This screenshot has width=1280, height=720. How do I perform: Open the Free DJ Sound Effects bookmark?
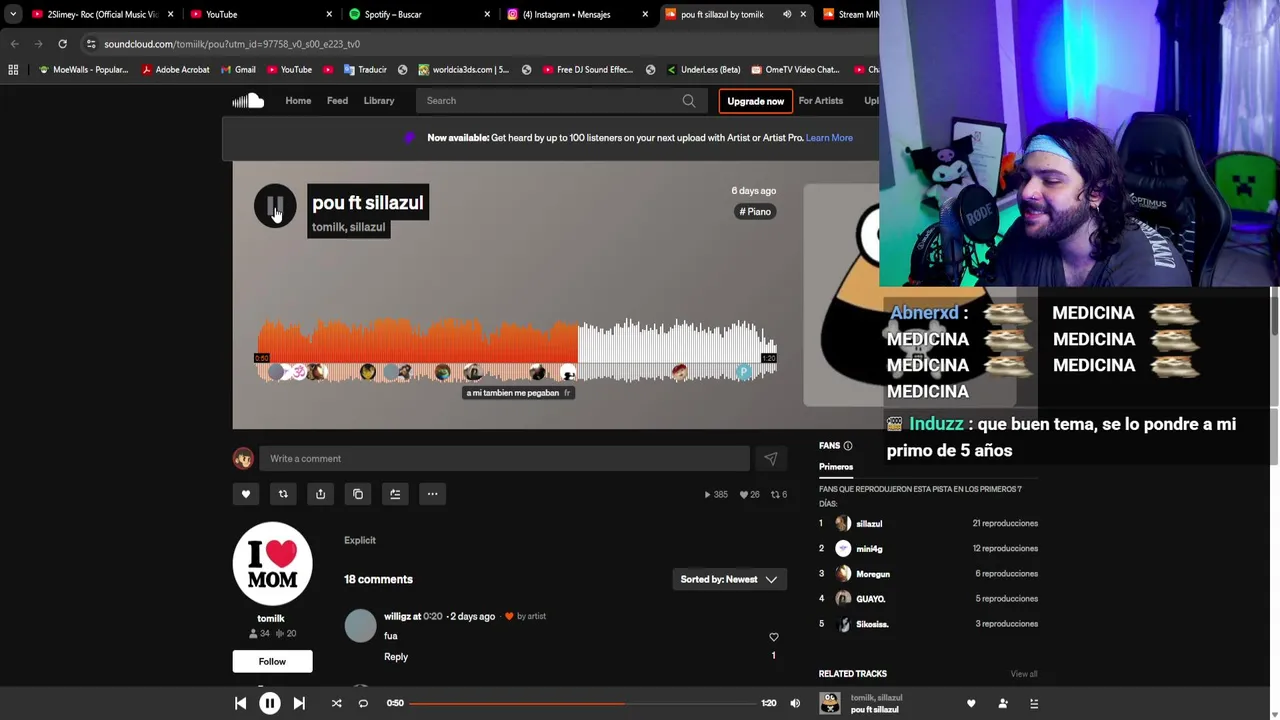point(588,70)
